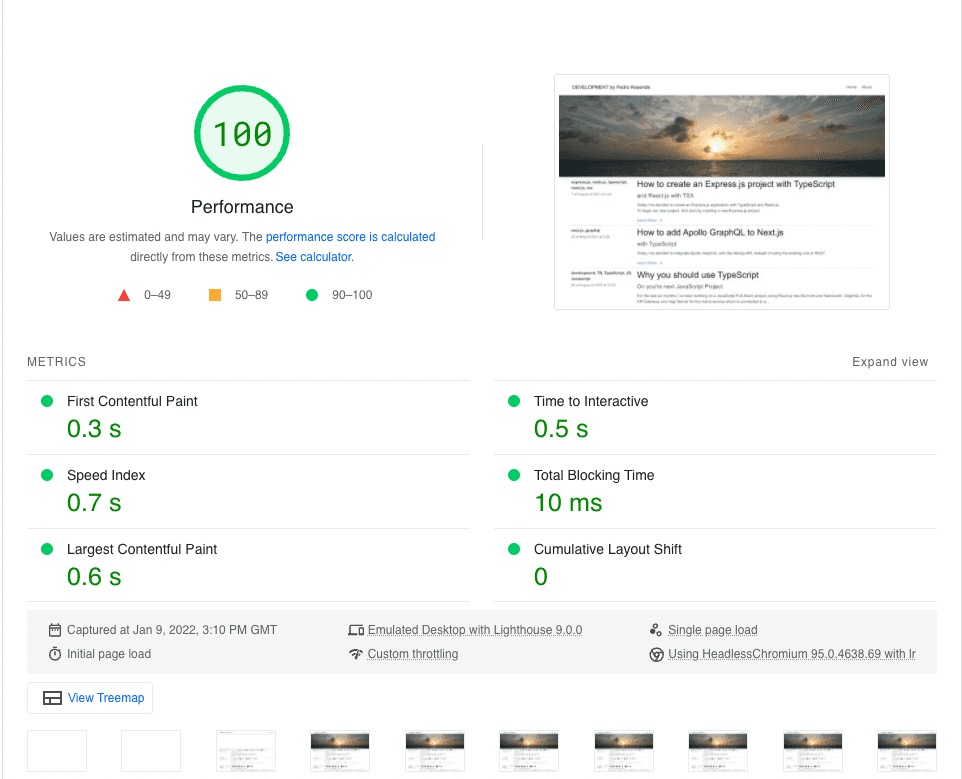
Task: Click the throttling icon beside Custom throttling
Action: click(x=357, y=654)
